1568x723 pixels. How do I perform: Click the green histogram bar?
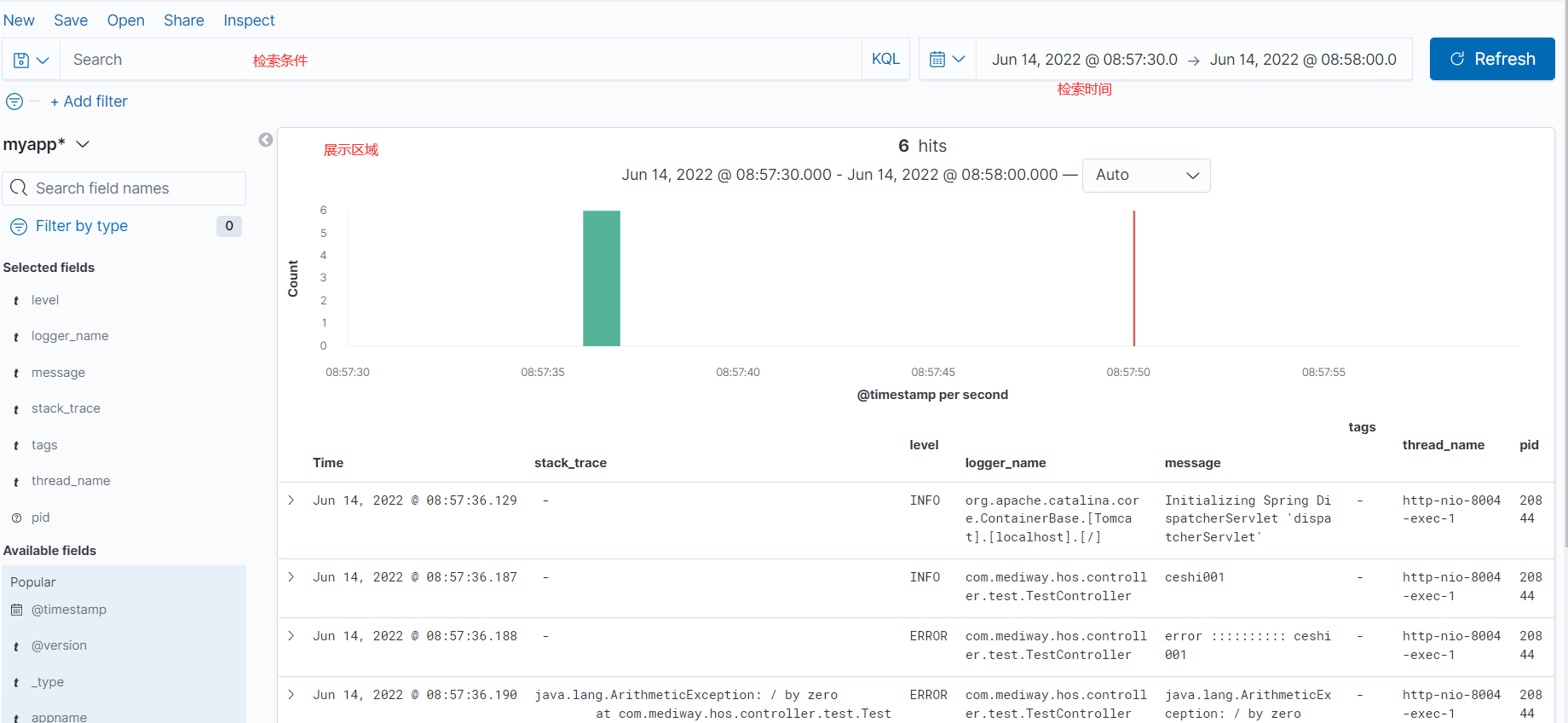click(601, 278)
